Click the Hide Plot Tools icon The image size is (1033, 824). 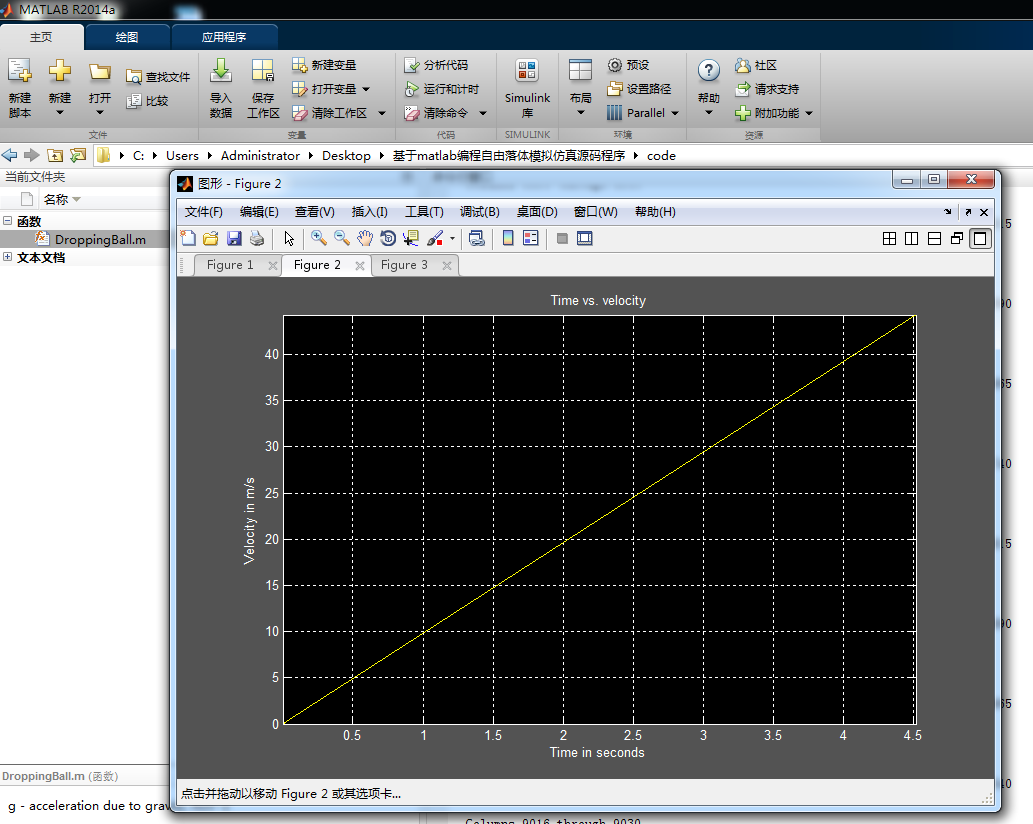tap(562, 238)
